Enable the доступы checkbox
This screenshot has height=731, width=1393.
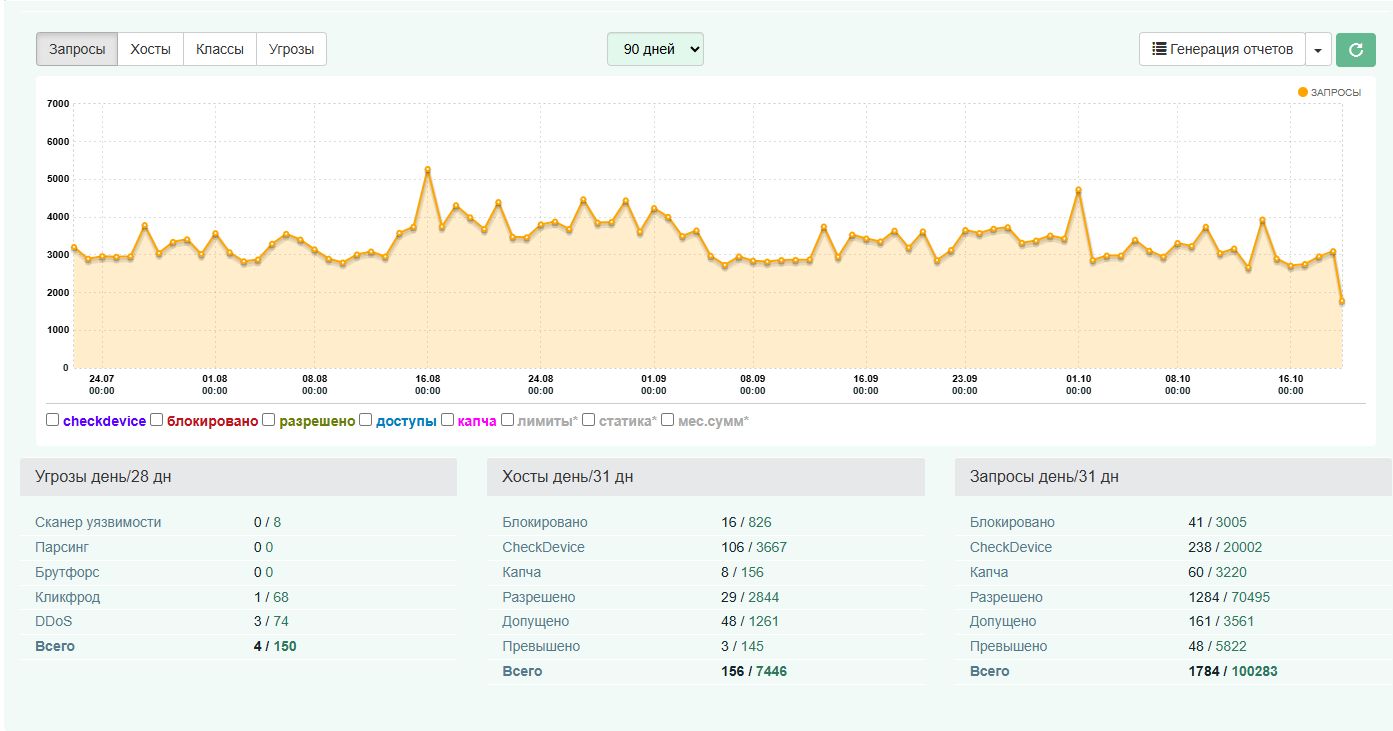click(366, 420)
